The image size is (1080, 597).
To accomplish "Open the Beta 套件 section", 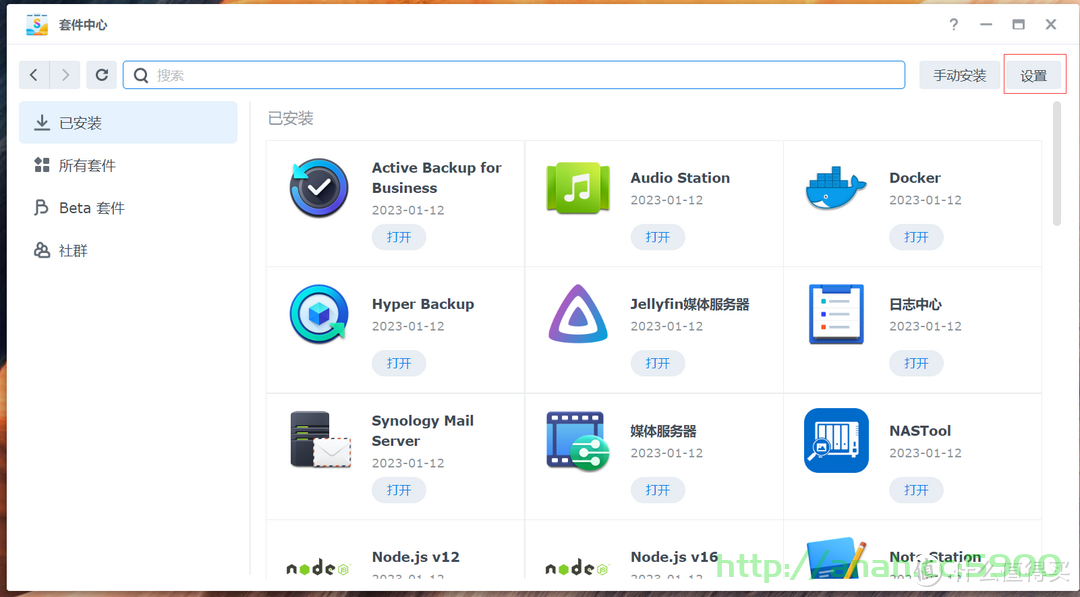I will (x=128, y=208).
